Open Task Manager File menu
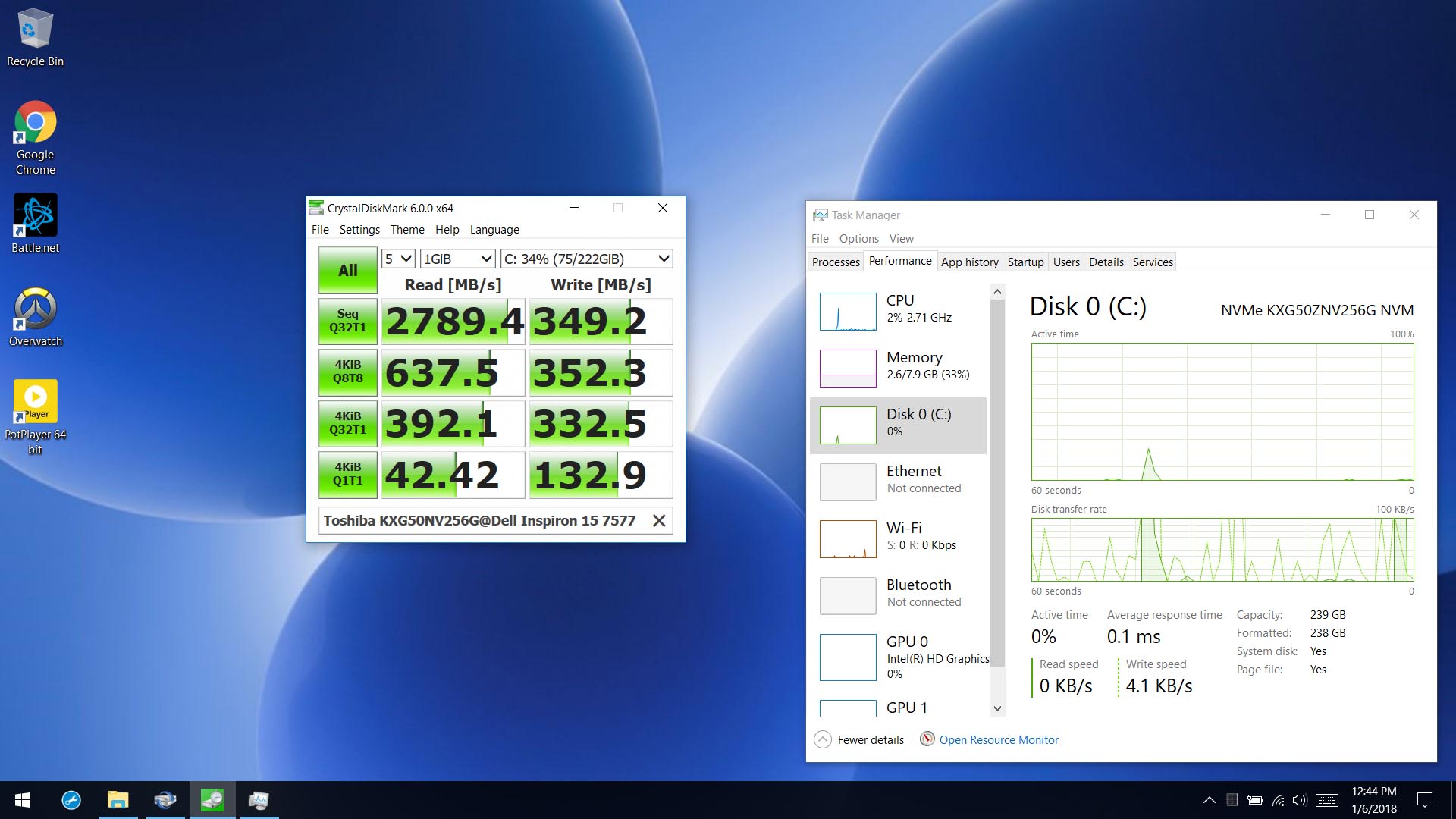The height and width of the screenshot is (819, 1456). point(820,239)
